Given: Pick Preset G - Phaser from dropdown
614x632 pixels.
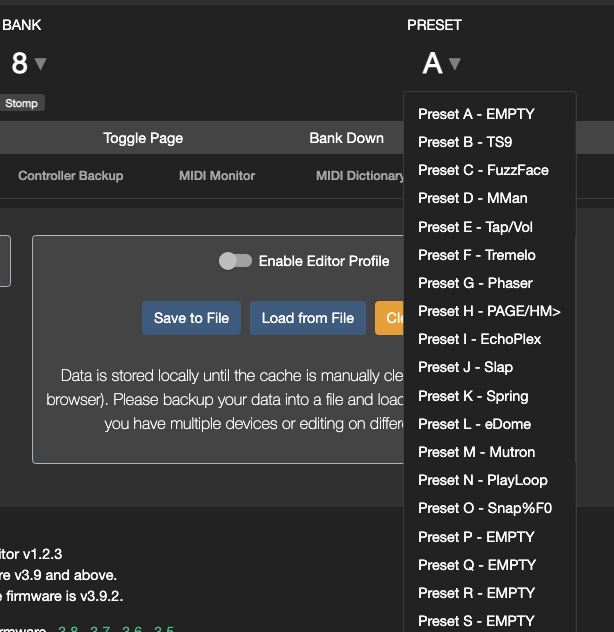Looking at the screenshot, I should tap(475, 283).
